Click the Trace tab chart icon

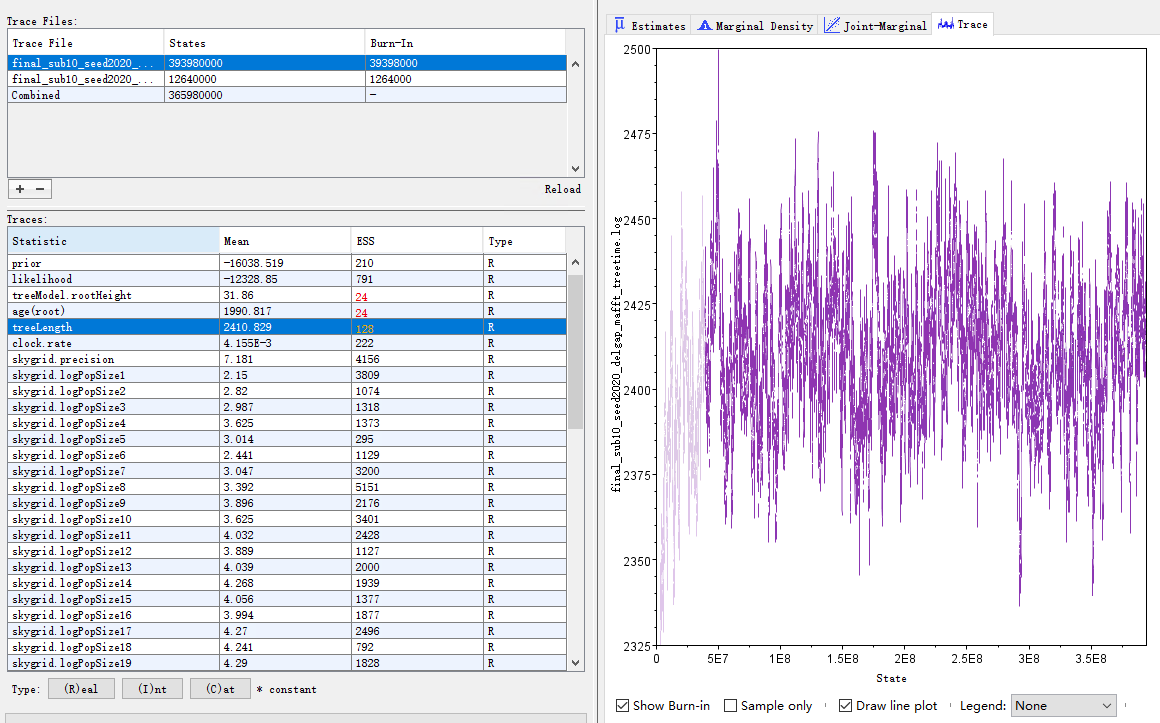[x=944, y=24]
